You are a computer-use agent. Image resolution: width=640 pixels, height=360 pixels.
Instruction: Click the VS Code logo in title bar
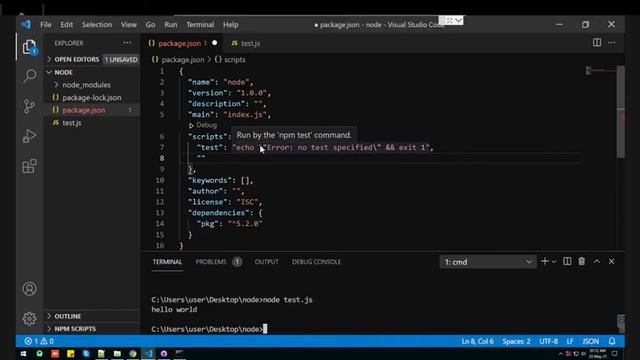click(26, 24)
